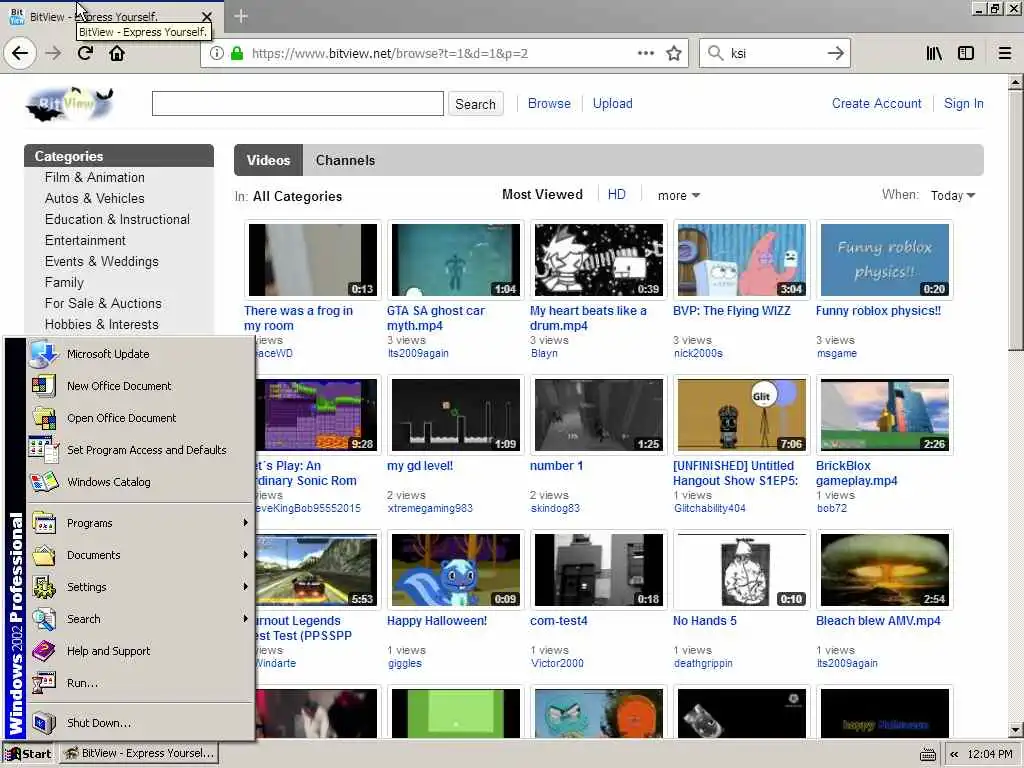1024x768 pixels.
Task: Select Education & Instructional category
Action: point(118,219)
